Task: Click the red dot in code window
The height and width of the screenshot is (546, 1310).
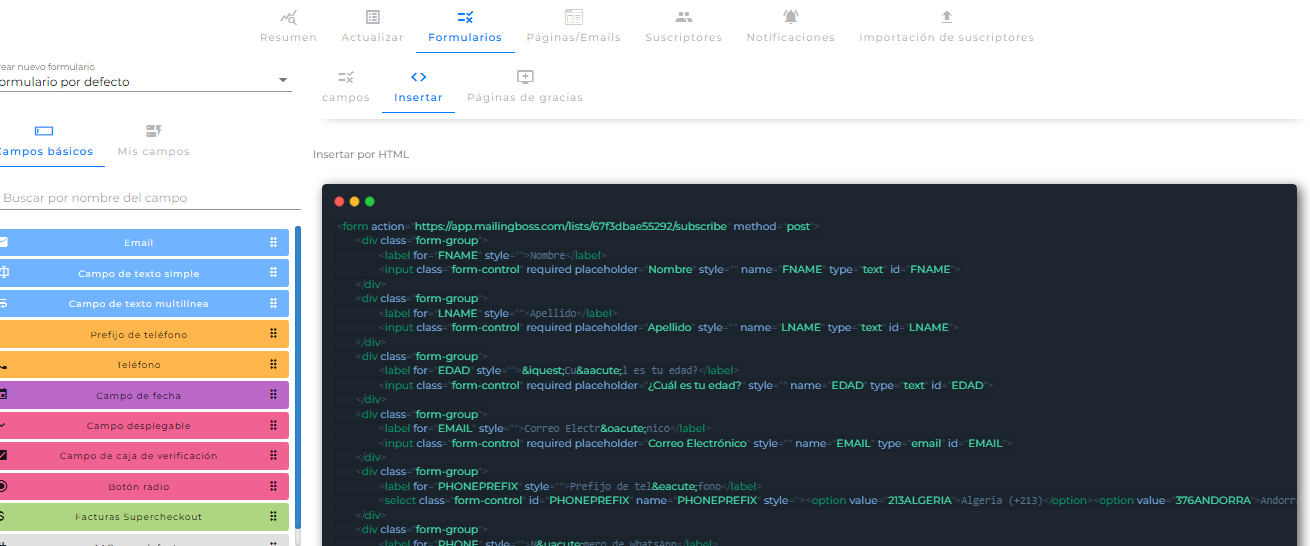Action: tap(339, 201)
